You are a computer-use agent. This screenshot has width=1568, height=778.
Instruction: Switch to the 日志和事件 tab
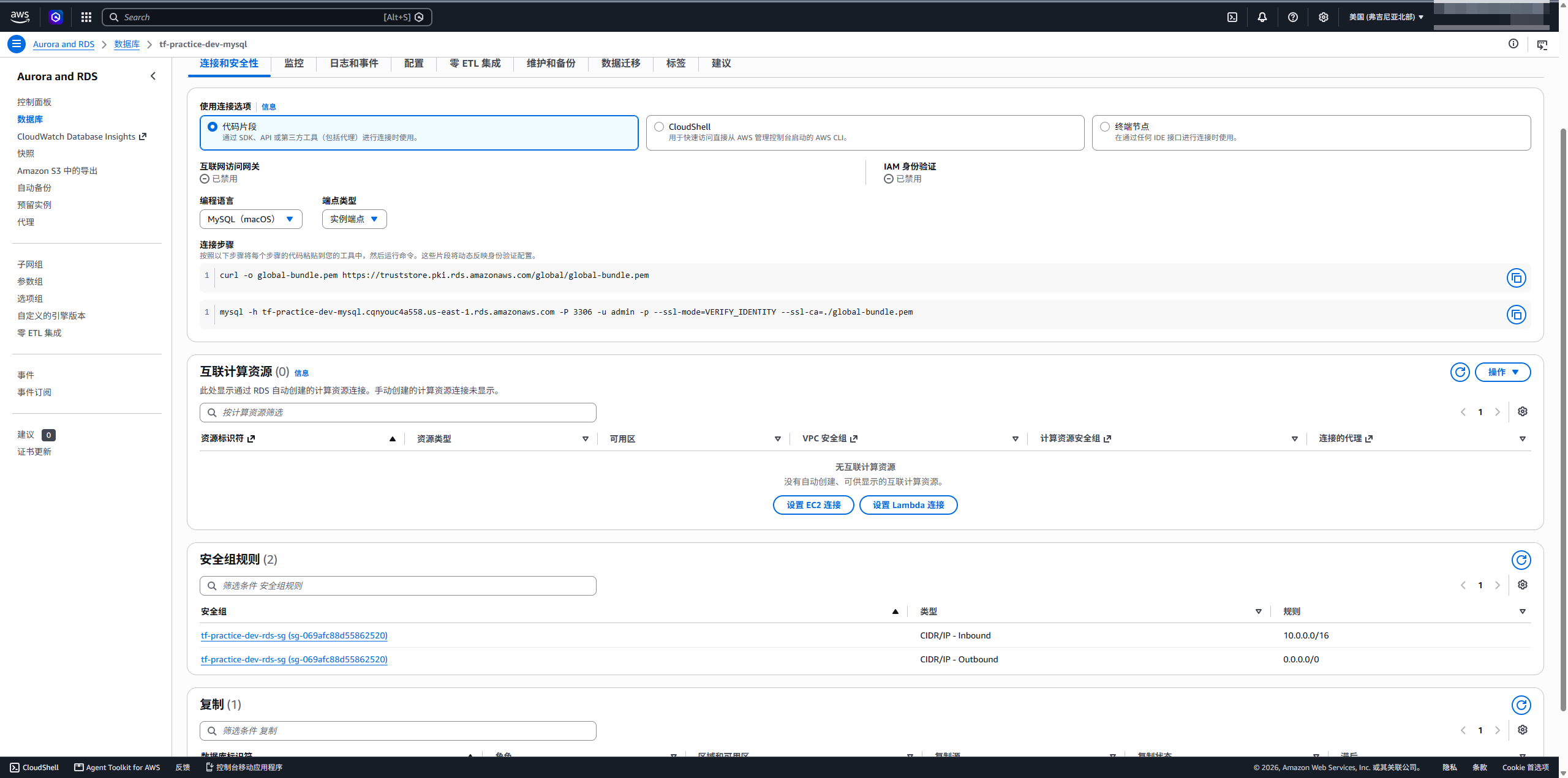[354, 63]
